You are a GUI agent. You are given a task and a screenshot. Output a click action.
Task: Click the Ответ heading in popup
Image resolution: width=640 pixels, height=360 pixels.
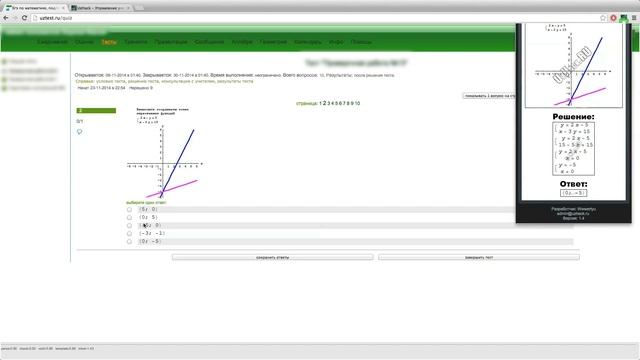(x=573, y=184)
